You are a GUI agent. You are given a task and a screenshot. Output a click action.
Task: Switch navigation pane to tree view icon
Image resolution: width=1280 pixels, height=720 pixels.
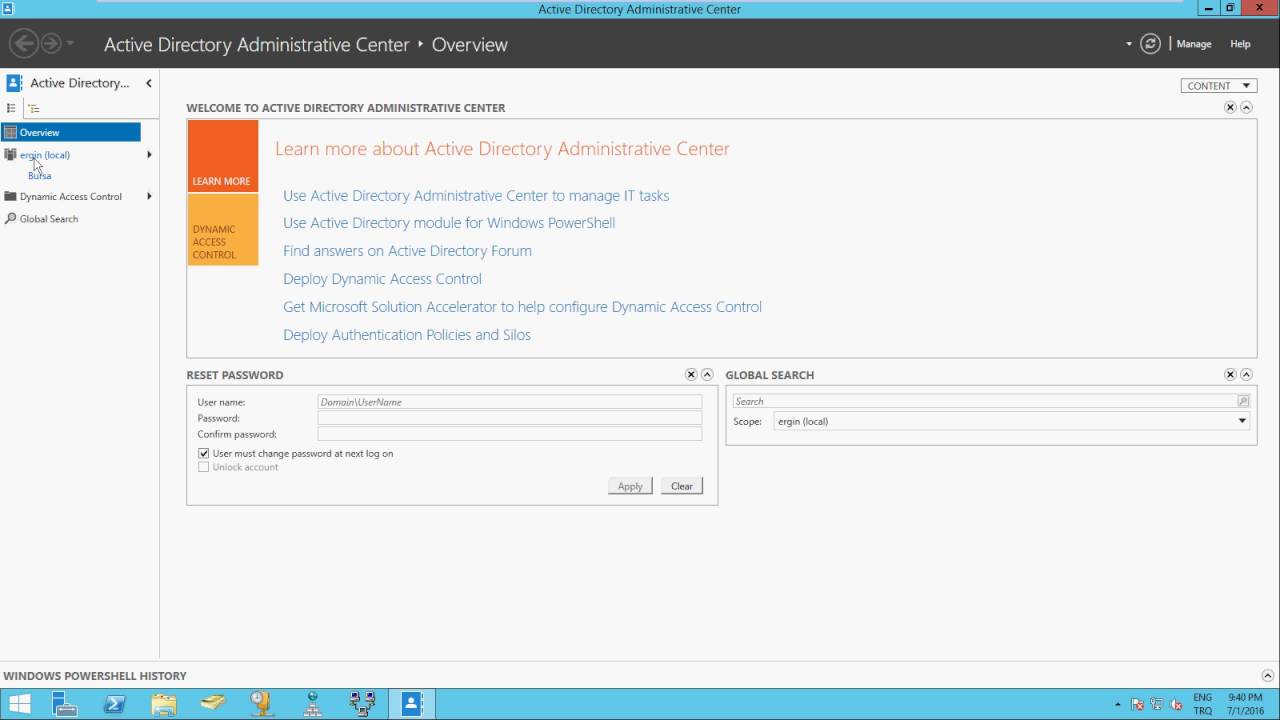(33, 108)
